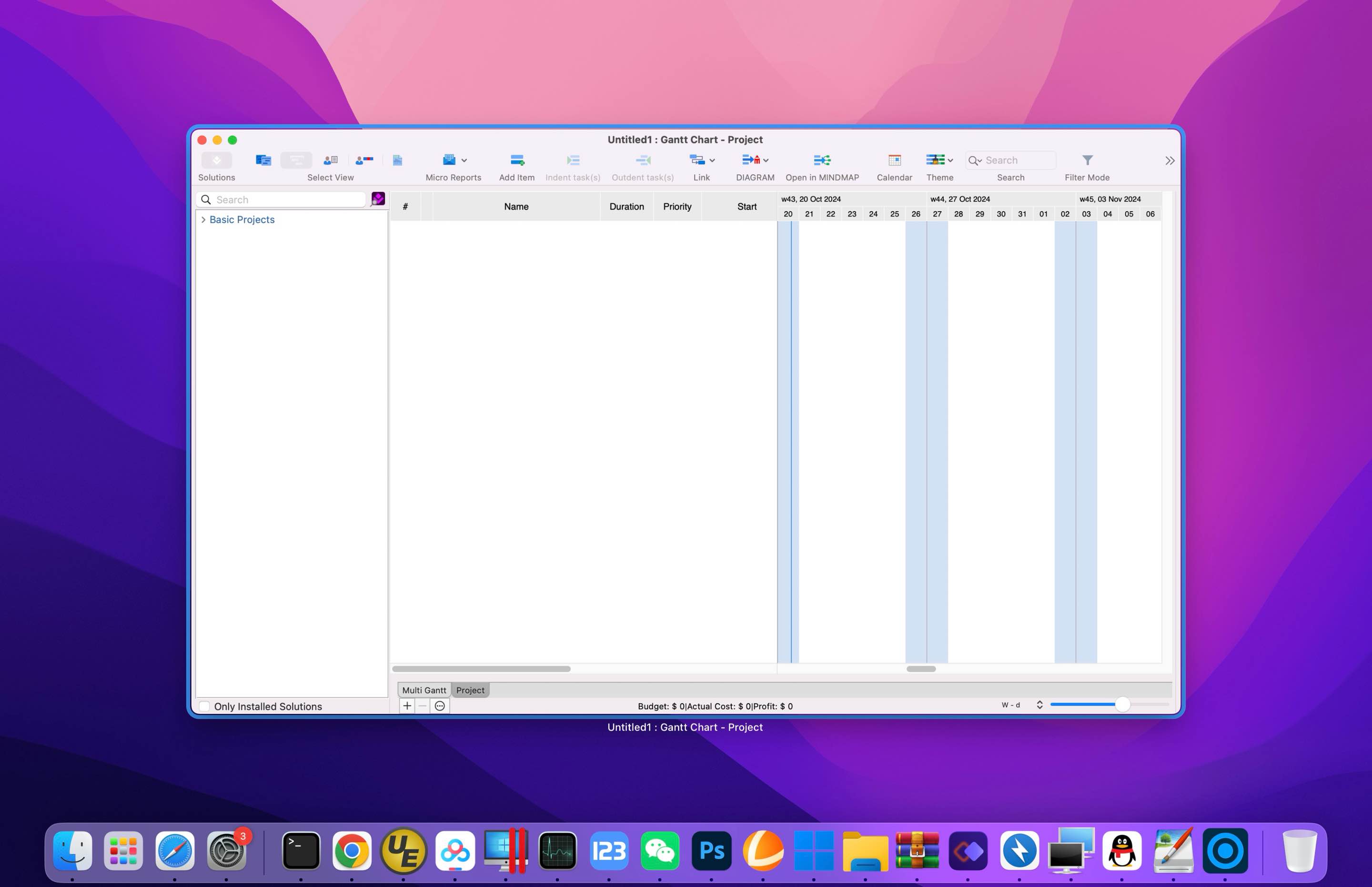This screenshot has height=887, width=1372.
Task: Open the resource sheet view icon
Action: pos(331,160)
